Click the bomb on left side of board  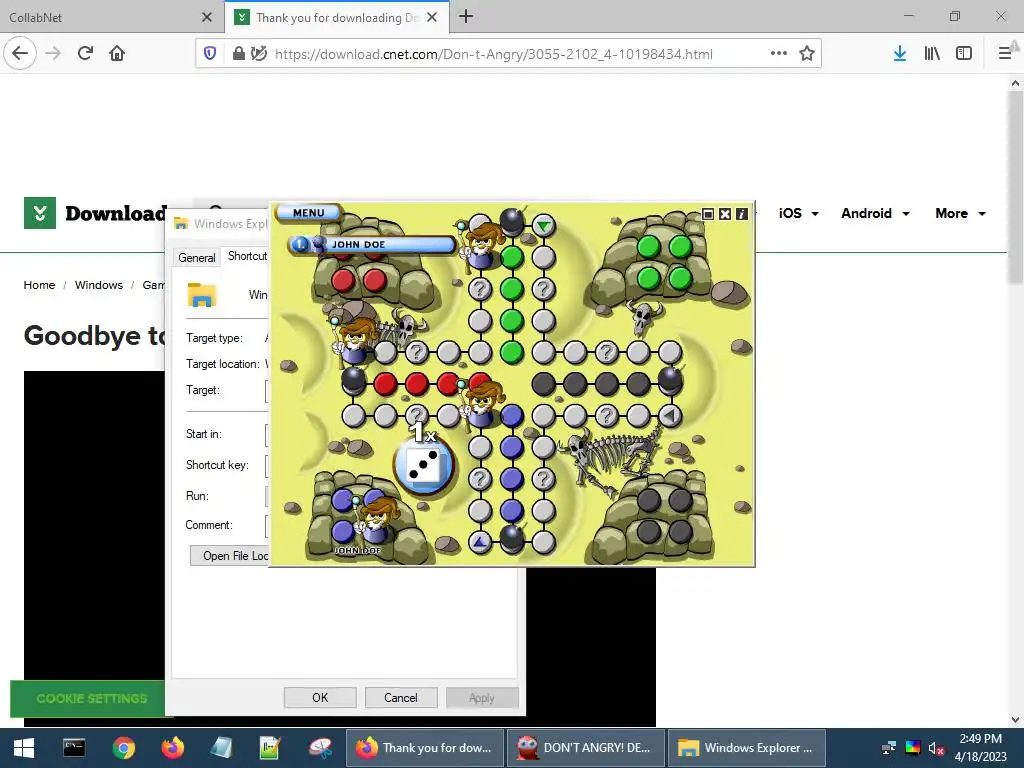pyautogui.click(x=353, y=379)
